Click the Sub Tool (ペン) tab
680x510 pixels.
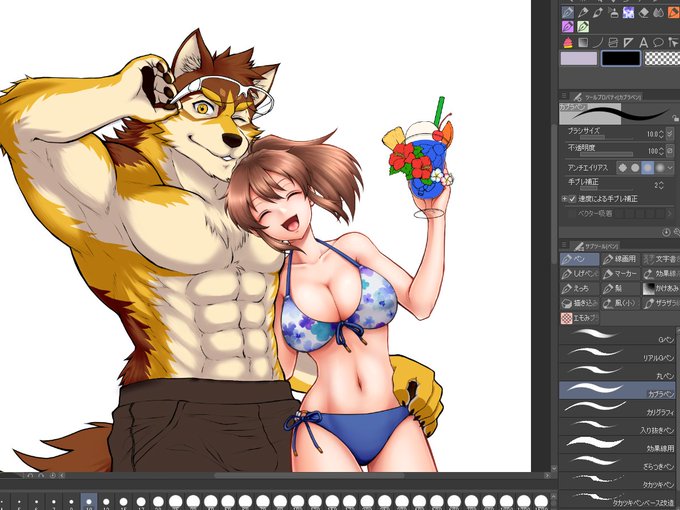pos(595,246)
